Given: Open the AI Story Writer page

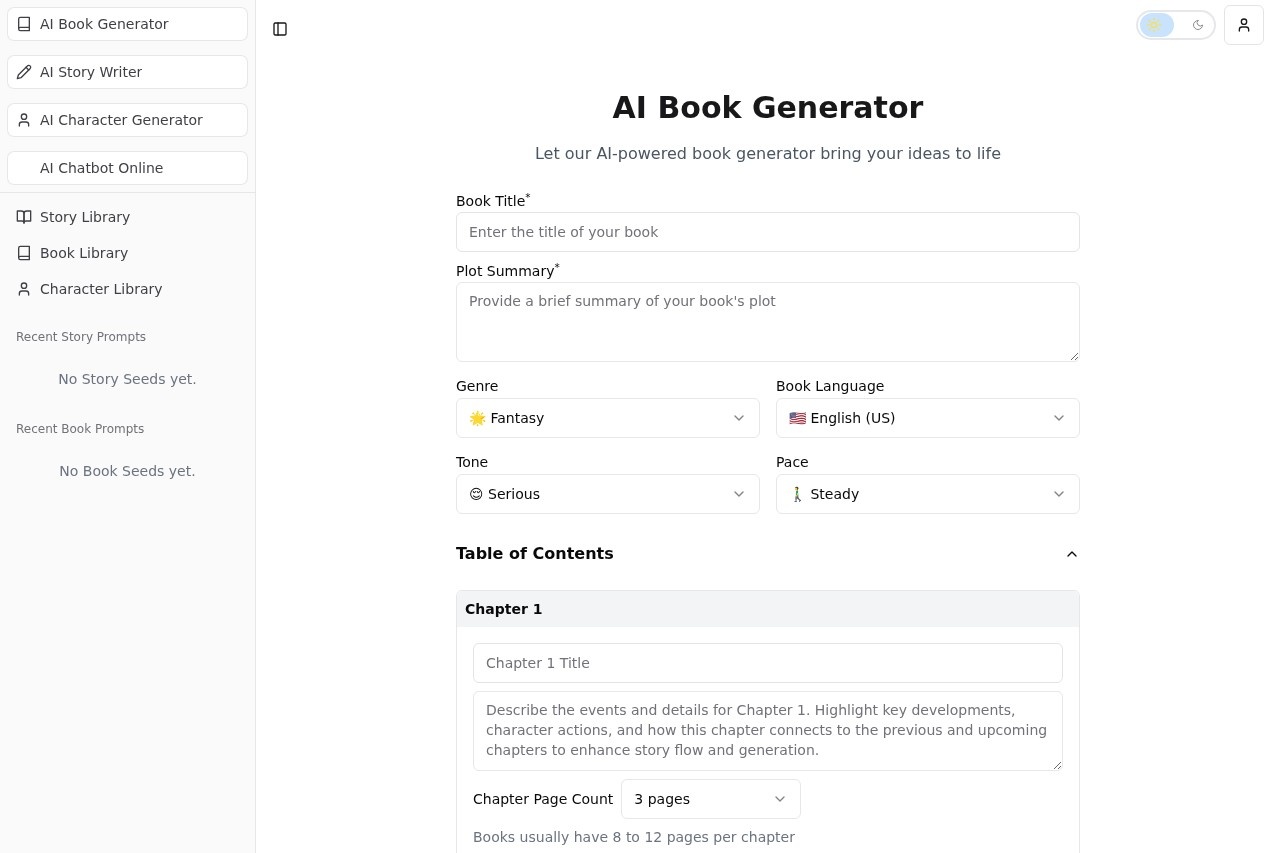Looking at the screenshot, I should pos(91,72).
